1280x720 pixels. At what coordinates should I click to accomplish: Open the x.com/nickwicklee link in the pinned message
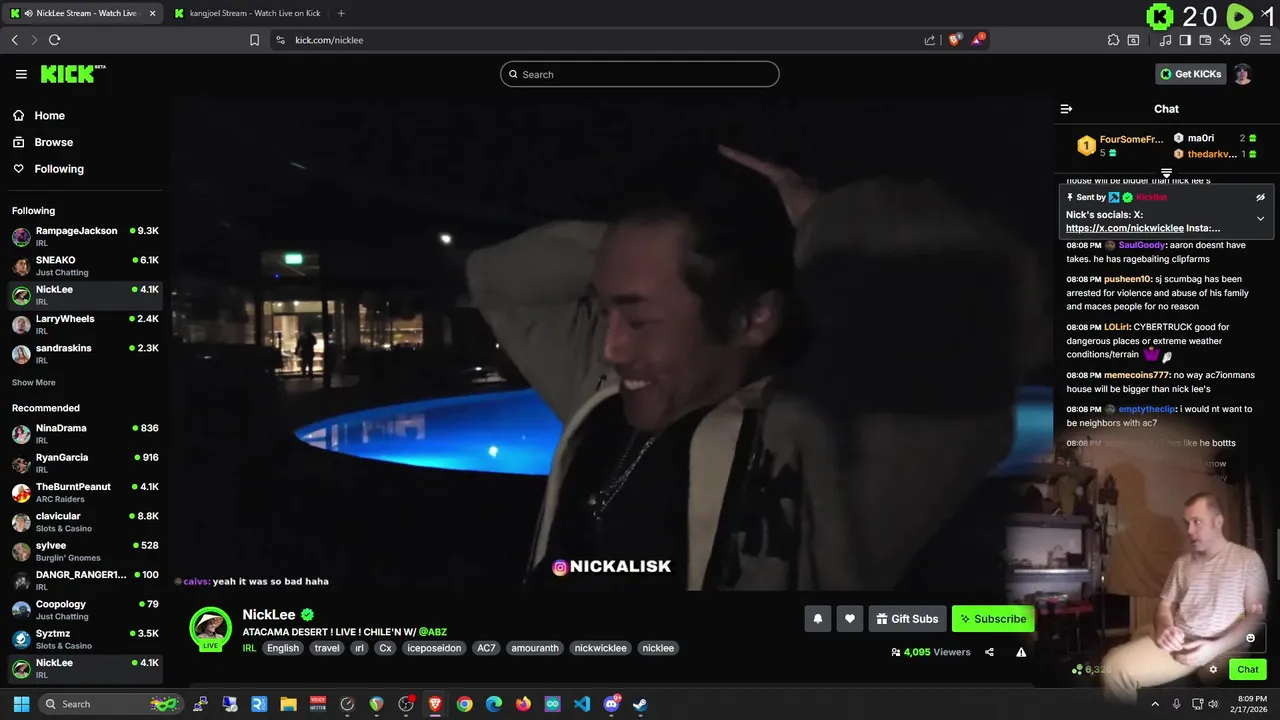coord(1125,228)
